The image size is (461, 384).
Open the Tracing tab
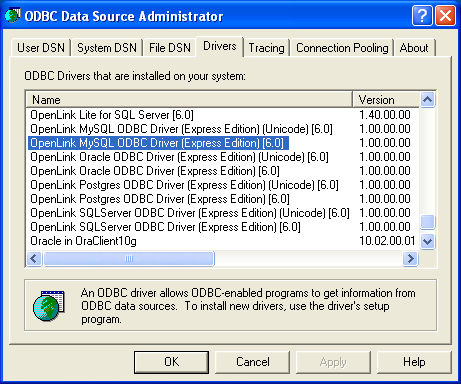266,48
